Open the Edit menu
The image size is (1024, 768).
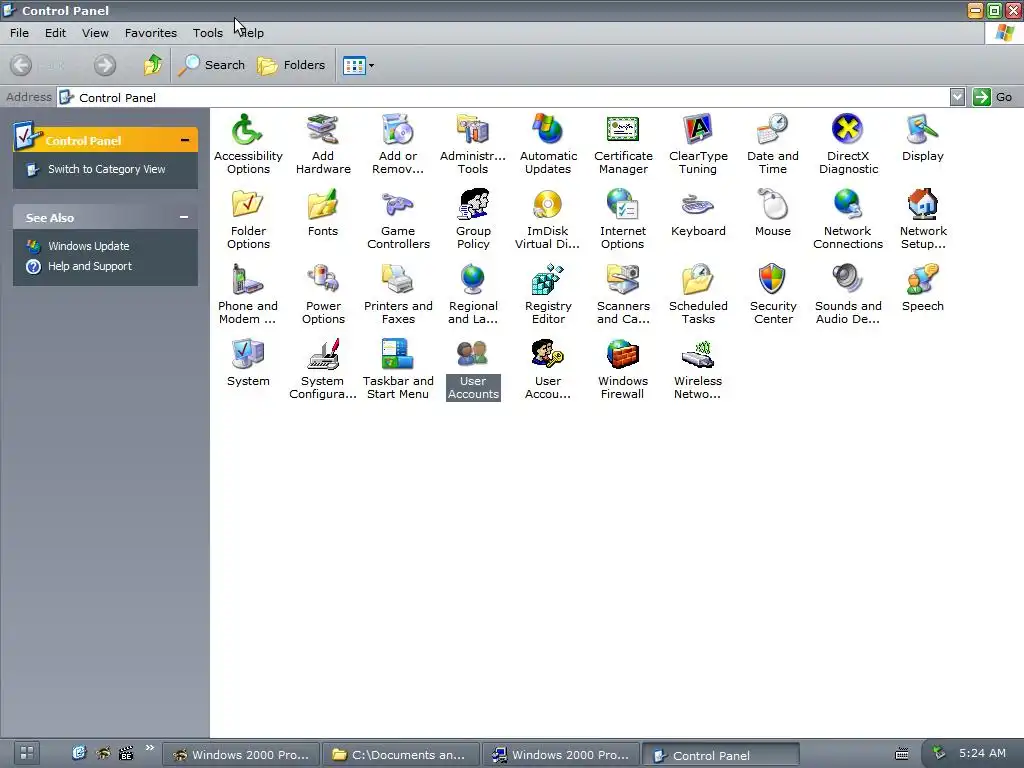pos(55,33)
